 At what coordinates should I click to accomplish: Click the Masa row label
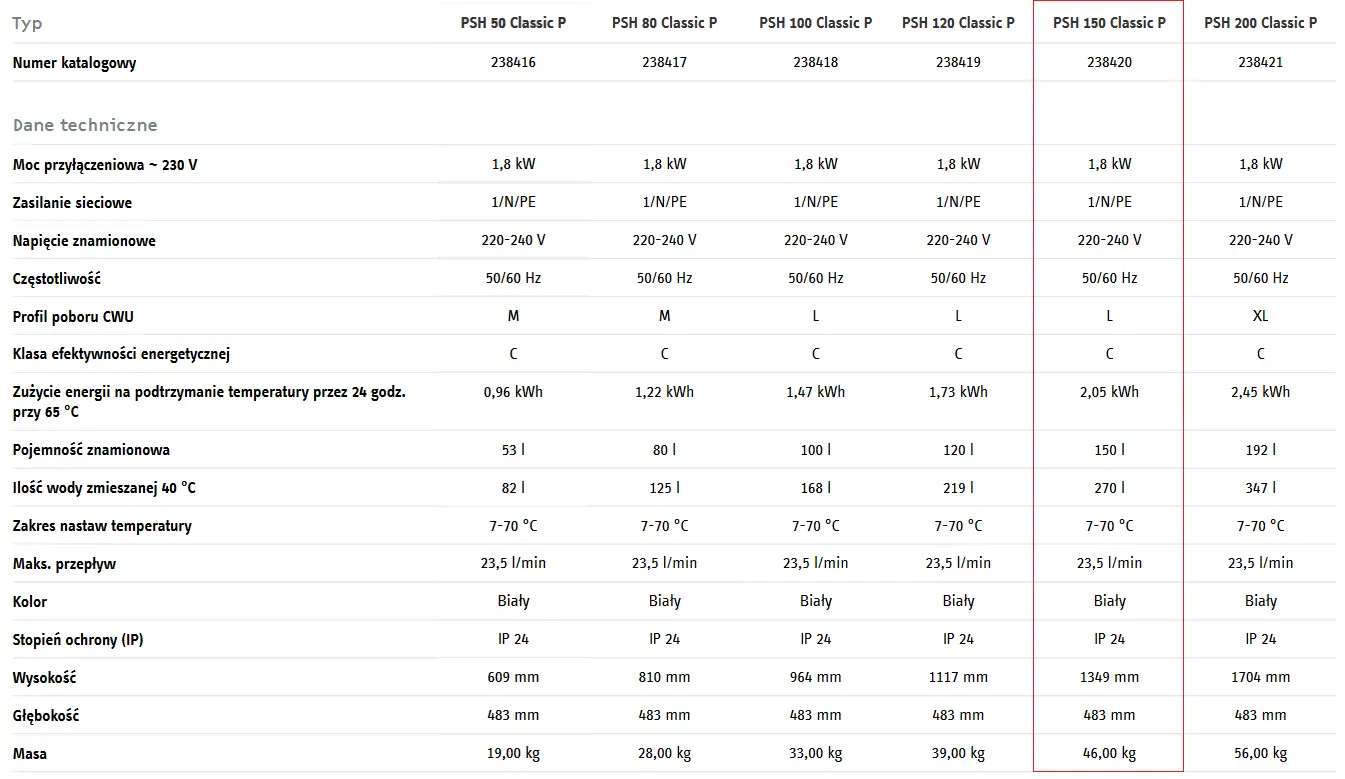pos(30,754)
